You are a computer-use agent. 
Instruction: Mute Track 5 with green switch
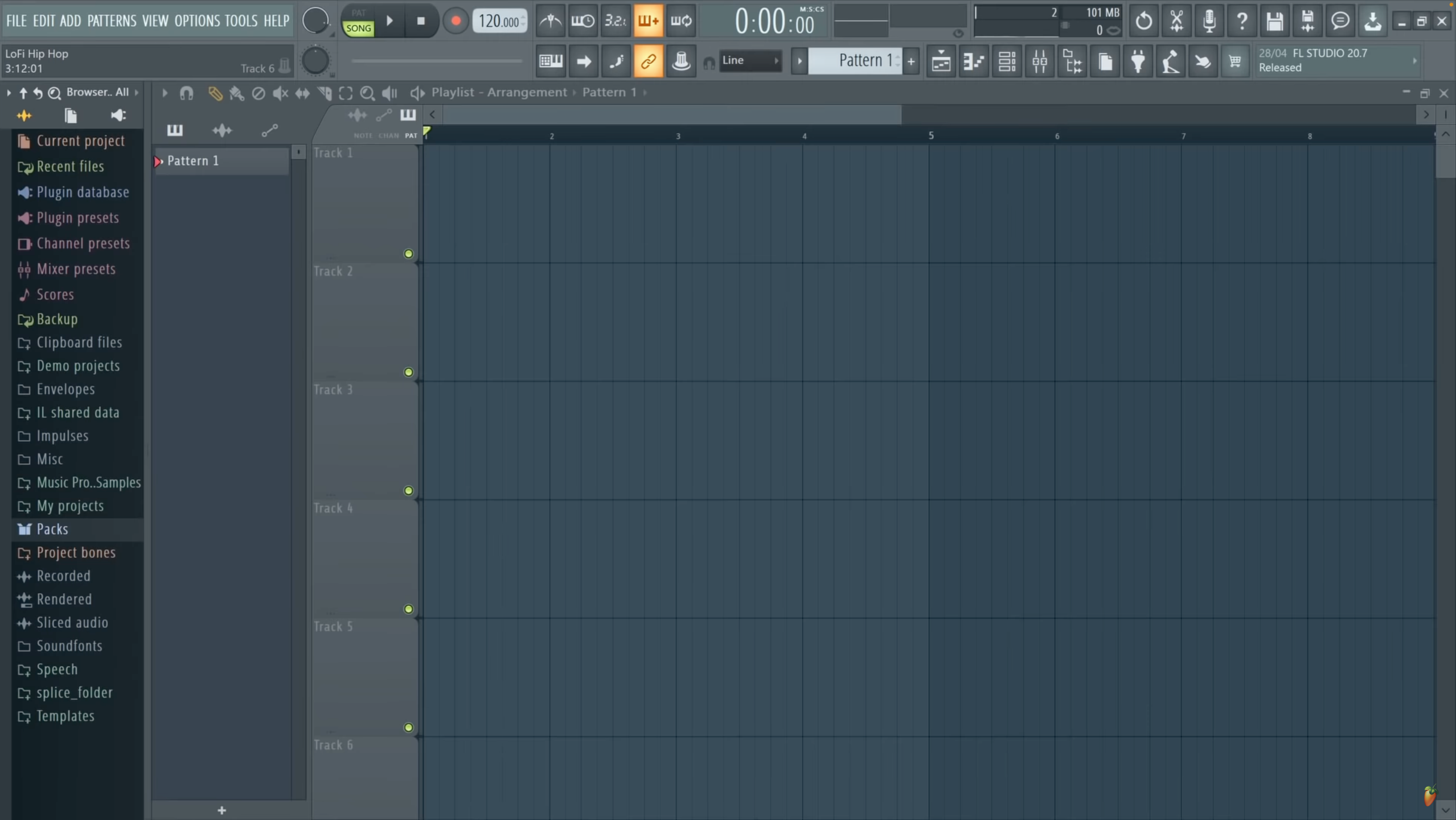408,728
